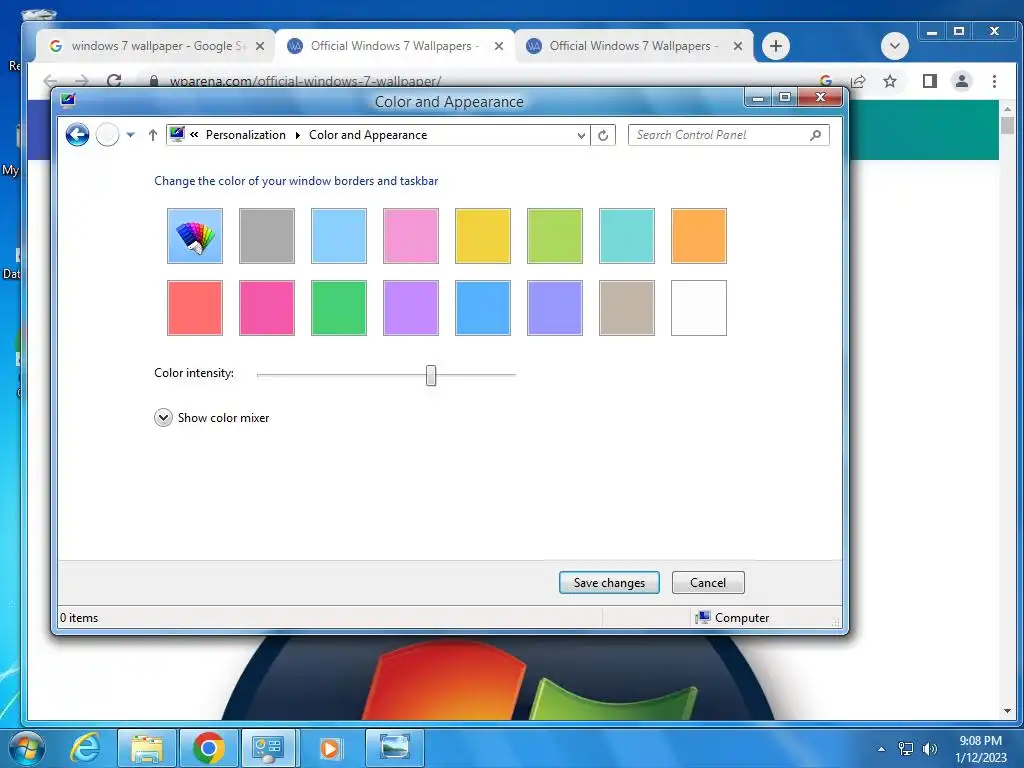
Task: Select the light pink color swatch
Action: (x=411, y=236)
